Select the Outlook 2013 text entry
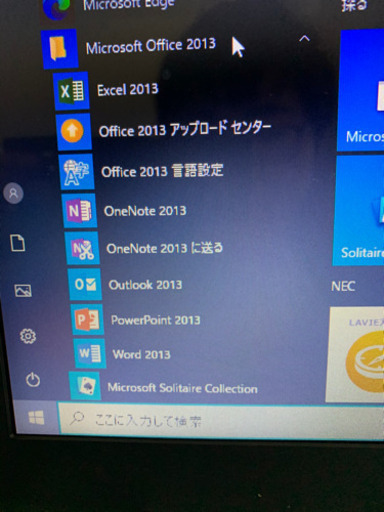The image size is (384, 512). (x=145, y=285)
